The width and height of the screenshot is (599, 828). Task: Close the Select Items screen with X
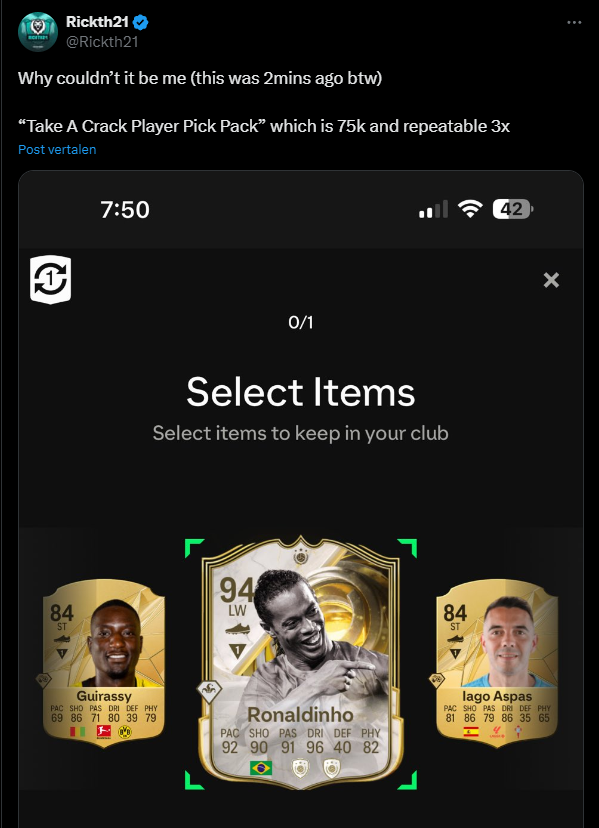pos(551,280)
